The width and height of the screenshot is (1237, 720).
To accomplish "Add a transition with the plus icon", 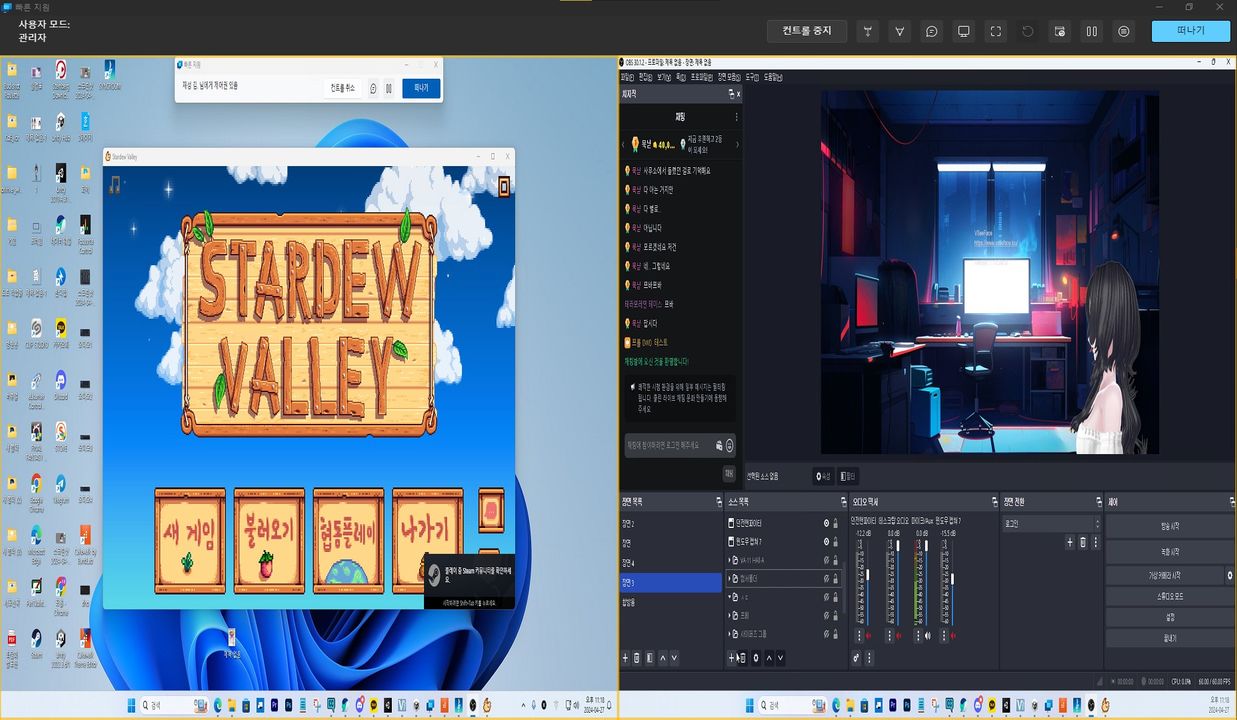I will pyautogui.click(x=1069, y=542).
